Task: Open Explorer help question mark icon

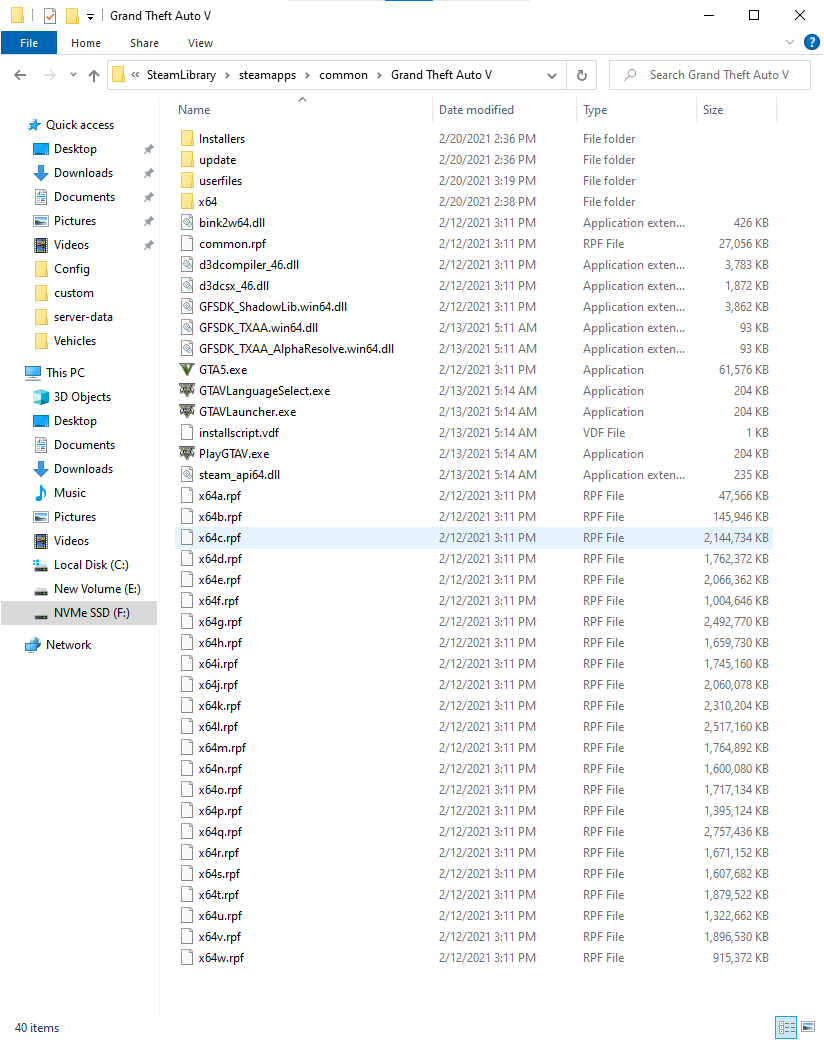Action: point(811,42)
